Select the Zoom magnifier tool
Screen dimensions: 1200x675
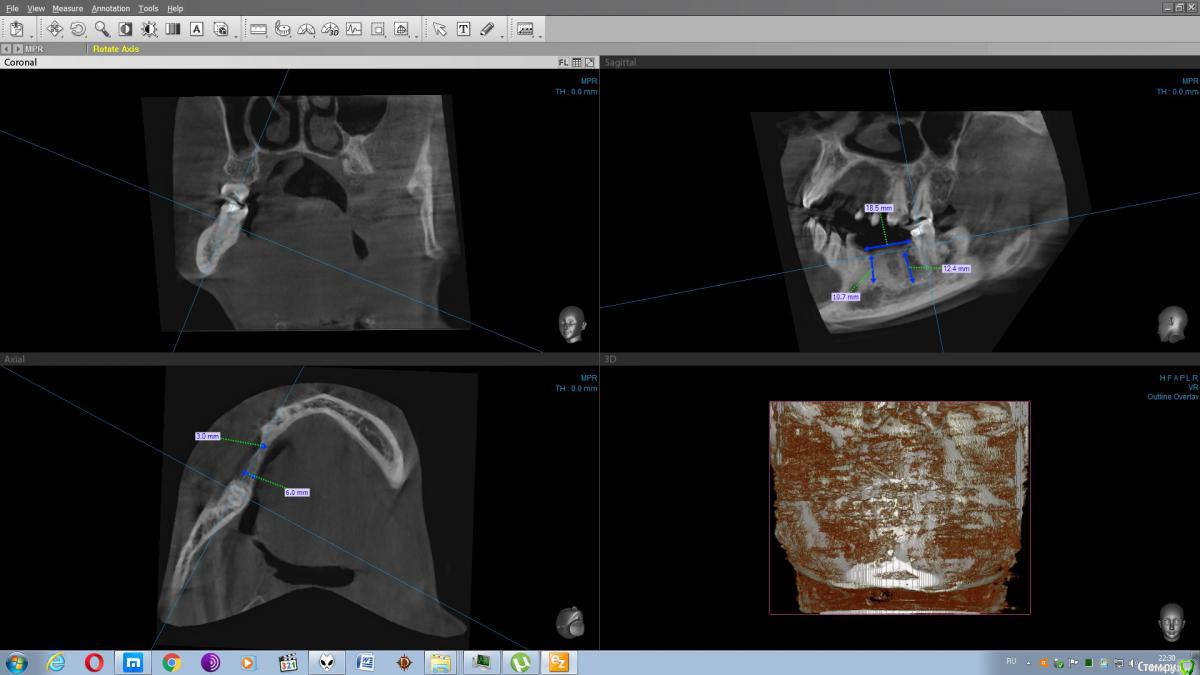coord(102,29)
